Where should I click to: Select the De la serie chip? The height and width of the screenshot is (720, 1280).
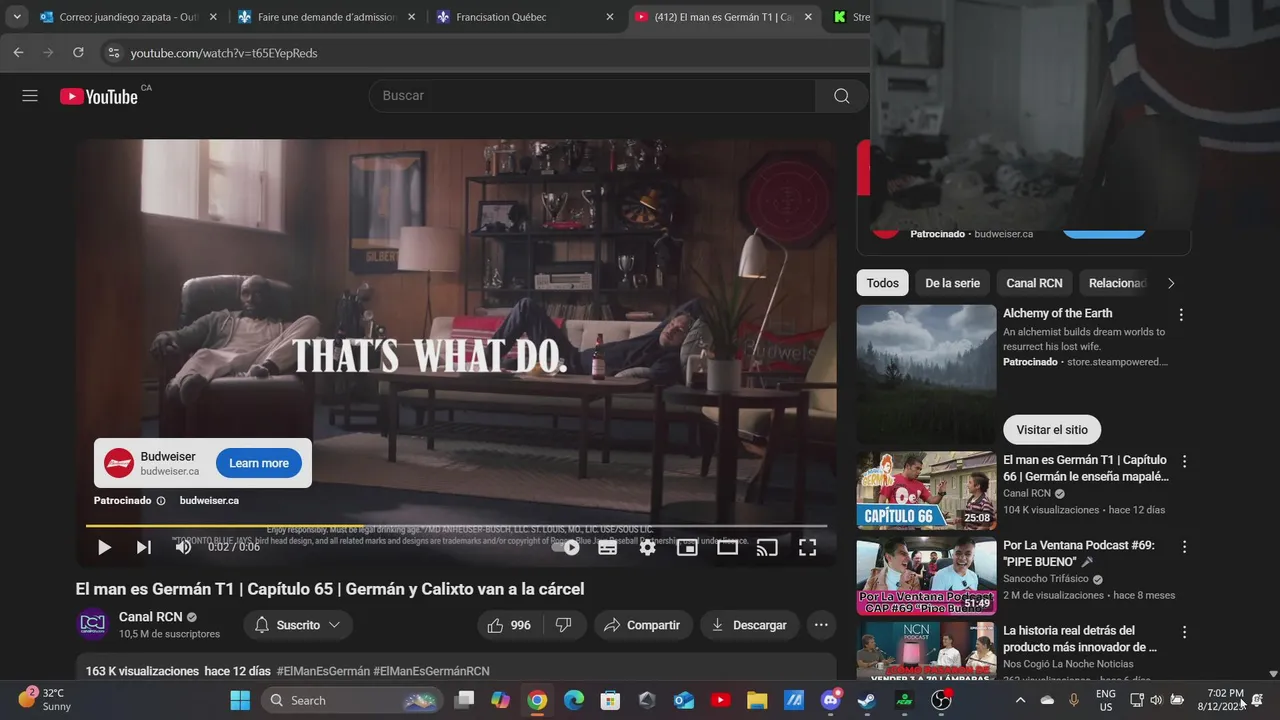pos(952,283)
